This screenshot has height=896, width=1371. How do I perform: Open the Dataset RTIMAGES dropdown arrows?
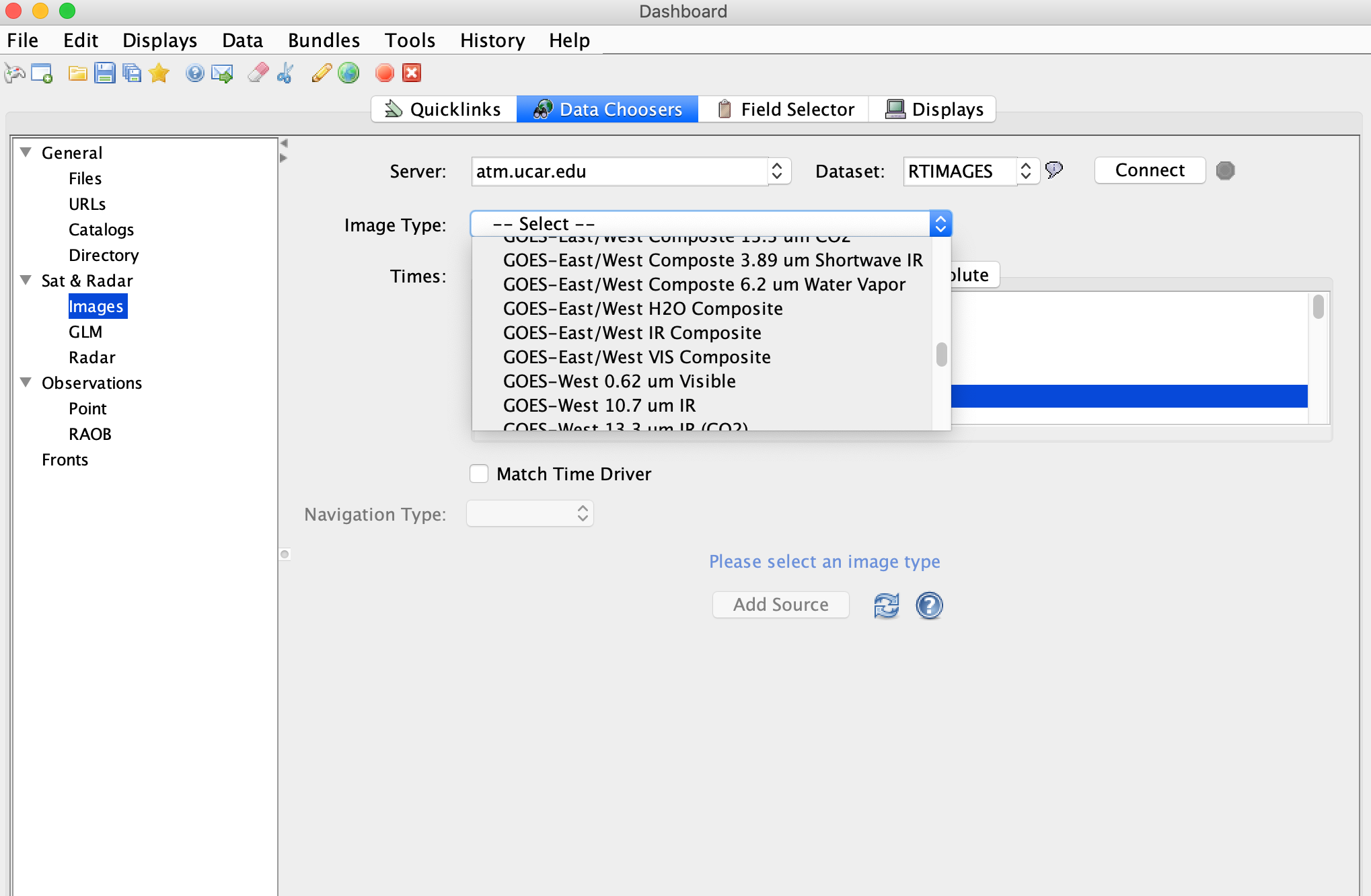point(1025,171)
